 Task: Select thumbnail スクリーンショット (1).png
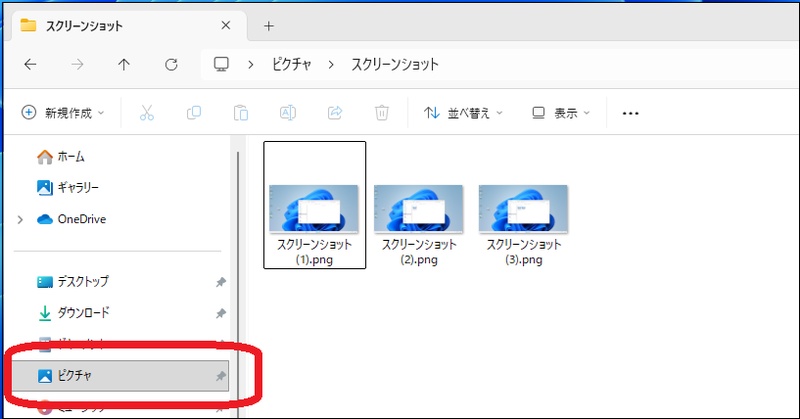point(314,205)
